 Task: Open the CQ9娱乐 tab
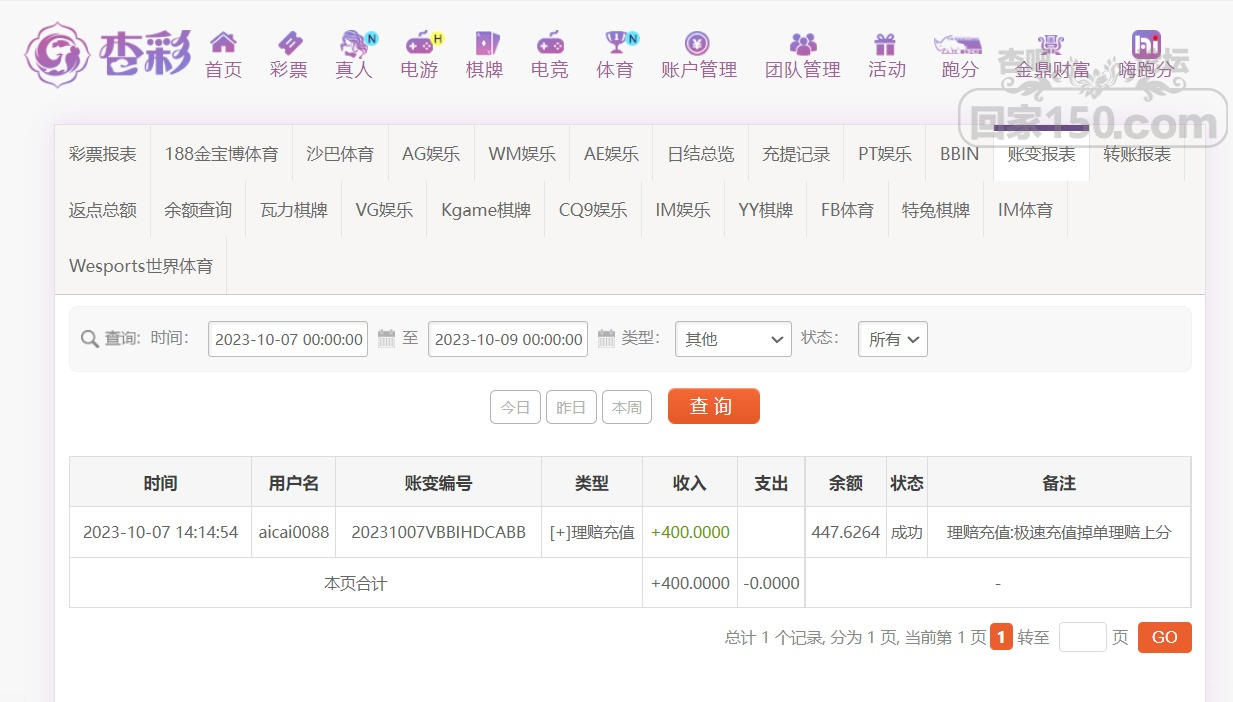(x=593, y=210)
